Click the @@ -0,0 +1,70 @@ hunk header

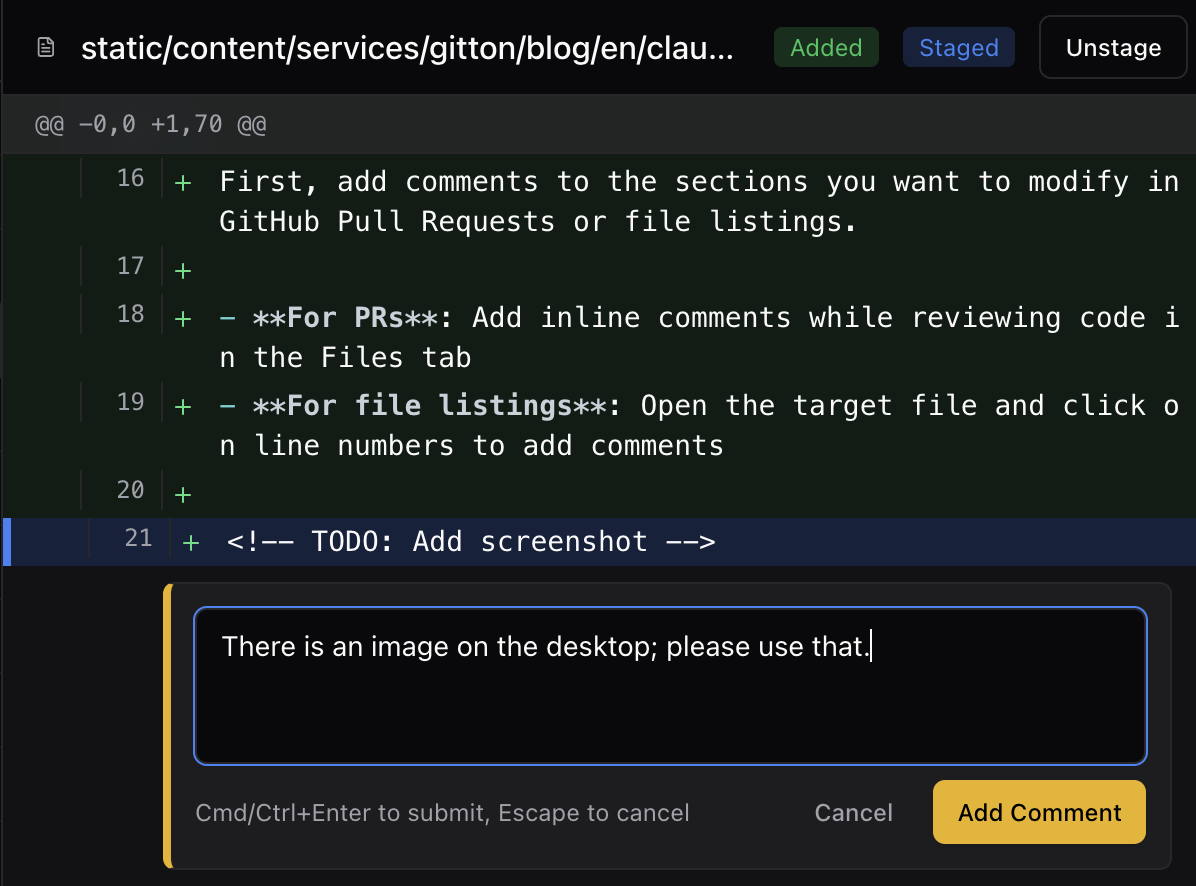151,125
